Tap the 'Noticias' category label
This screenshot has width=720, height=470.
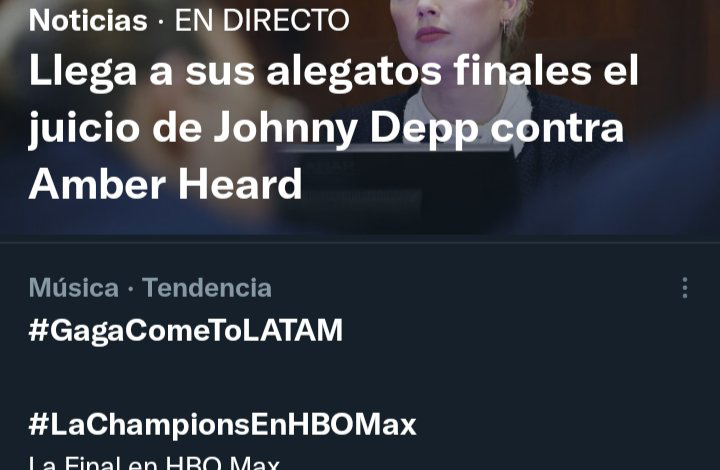coord(88,21)
